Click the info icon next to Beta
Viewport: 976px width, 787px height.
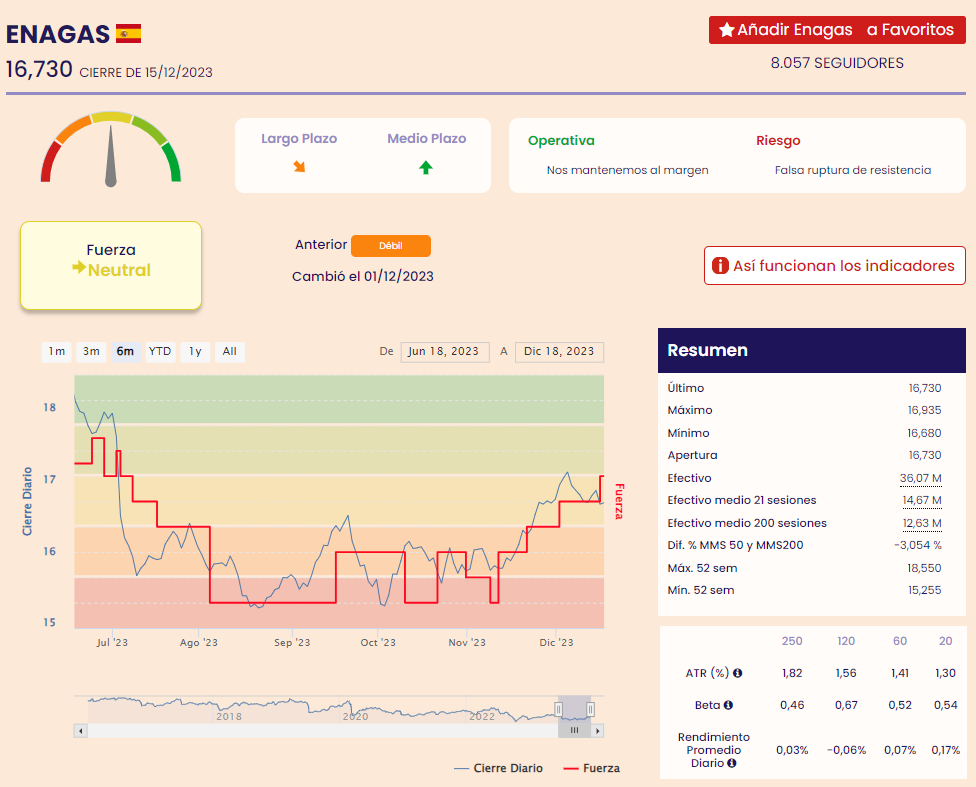(x=728, y=705)
